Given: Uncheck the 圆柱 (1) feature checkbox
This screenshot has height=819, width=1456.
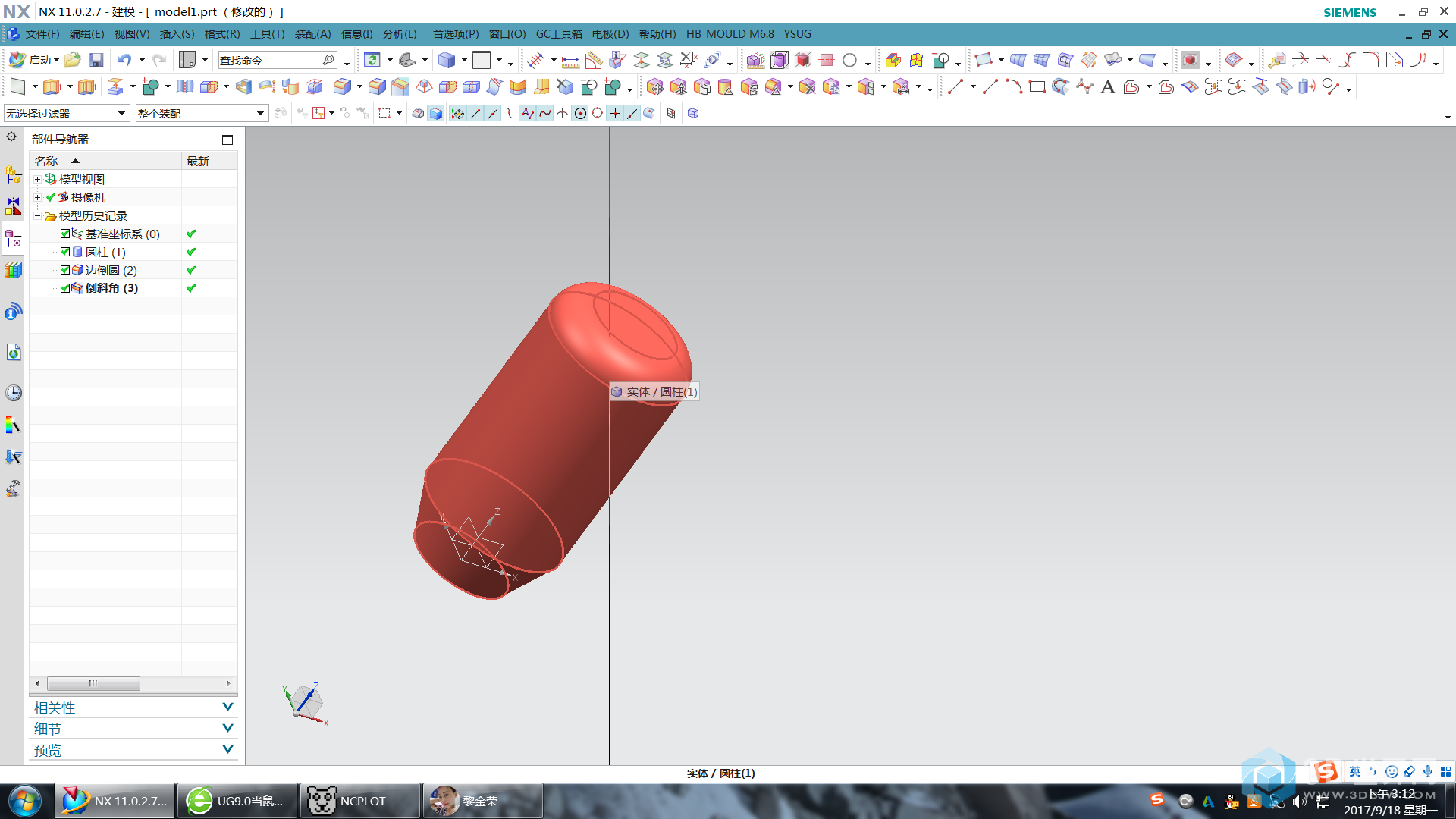Looking at the screenshot, I should click(x=65, y=252).
